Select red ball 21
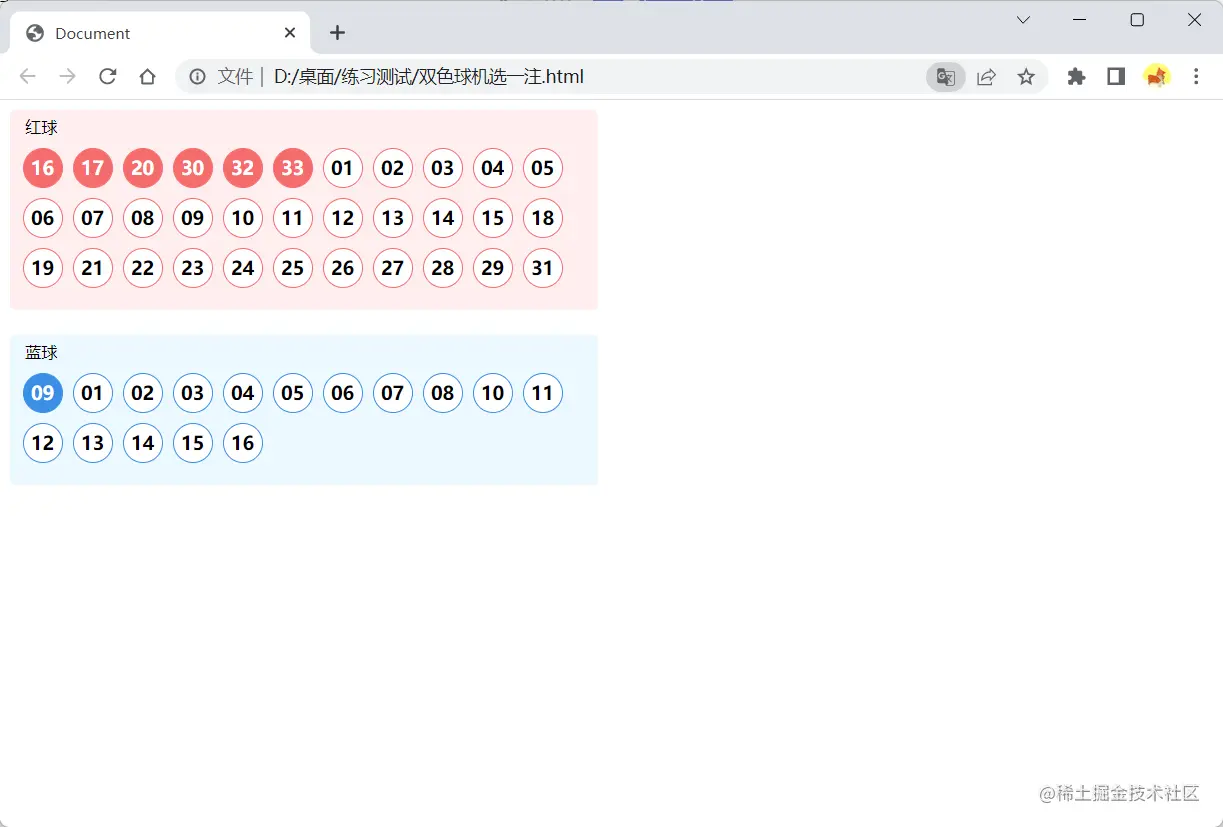Screen dimensions: 1223x827 pyautogui.click(x=93, y=268)
